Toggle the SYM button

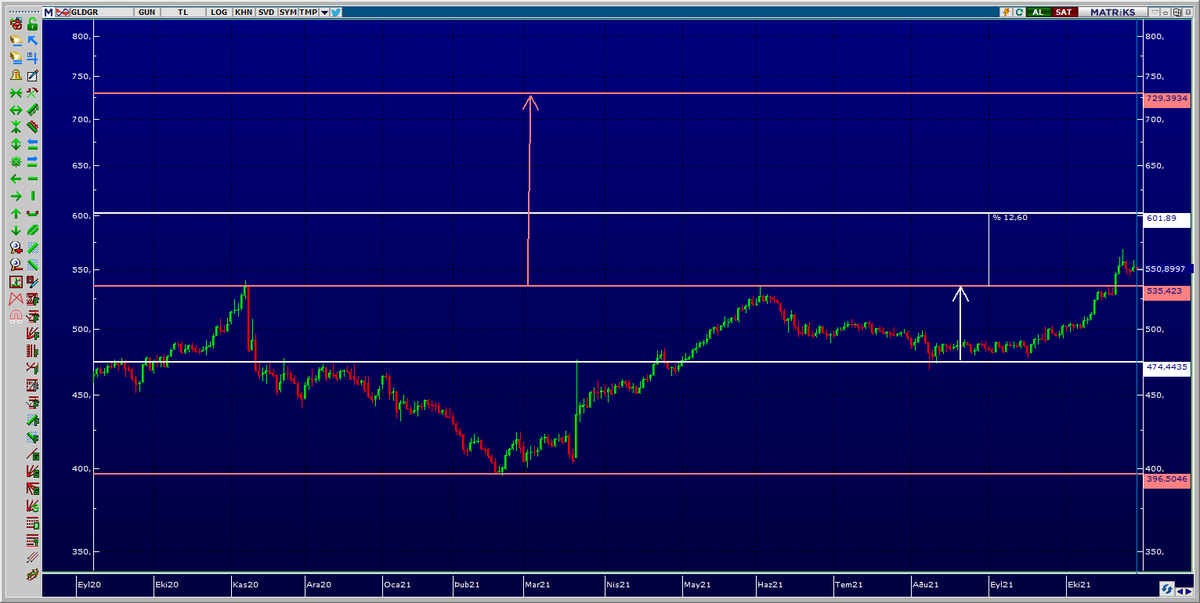click(x=288, y=12)
